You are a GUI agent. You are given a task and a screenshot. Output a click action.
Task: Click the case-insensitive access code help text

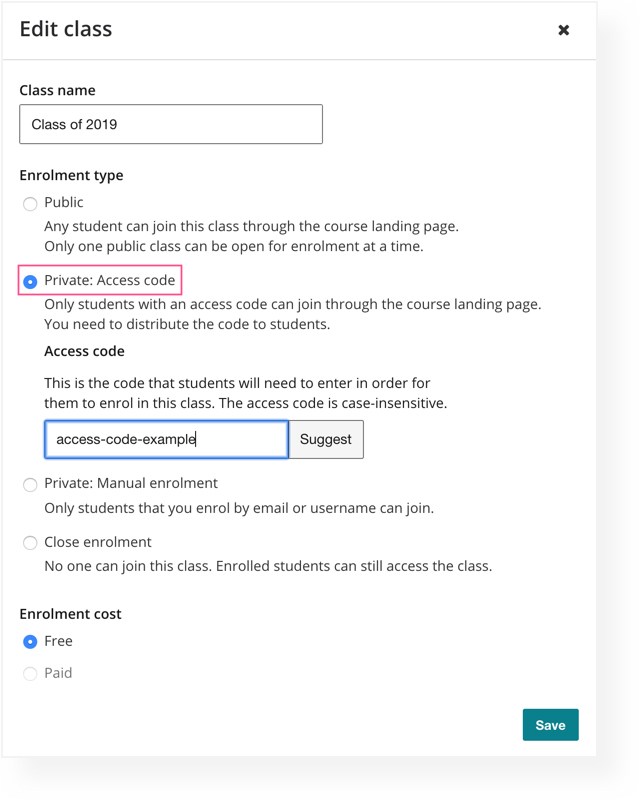coord(245,393)
